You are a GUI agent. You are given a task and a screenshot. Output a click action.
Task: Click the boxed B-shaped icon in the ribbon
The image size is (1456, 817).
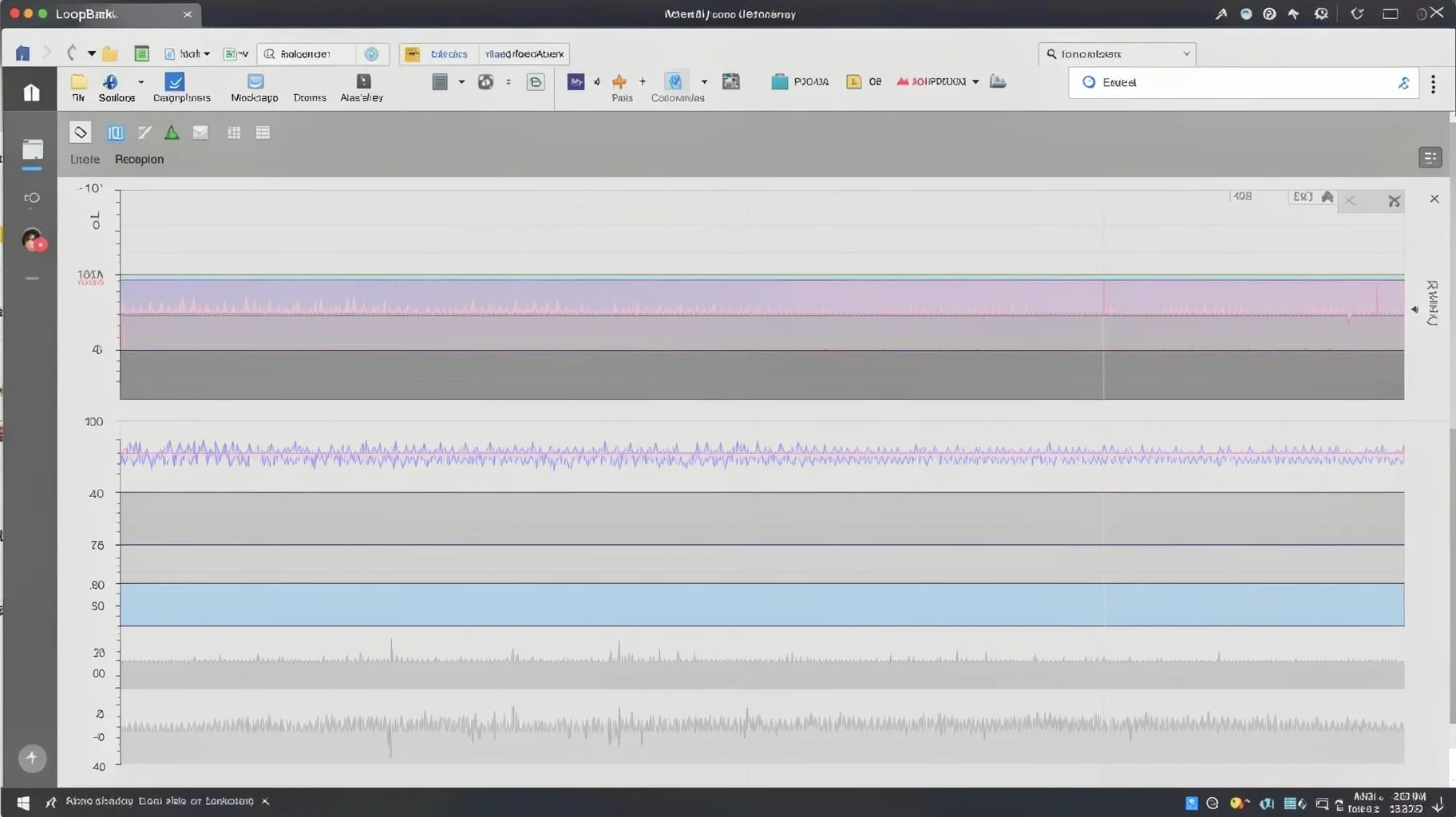point(536,81)
